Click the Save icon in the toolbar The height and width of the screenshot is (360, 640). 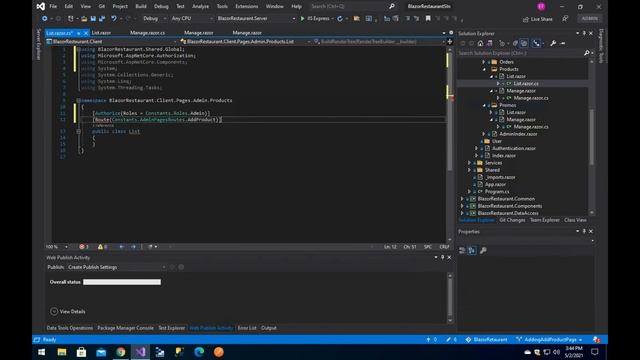pos(93,18)
